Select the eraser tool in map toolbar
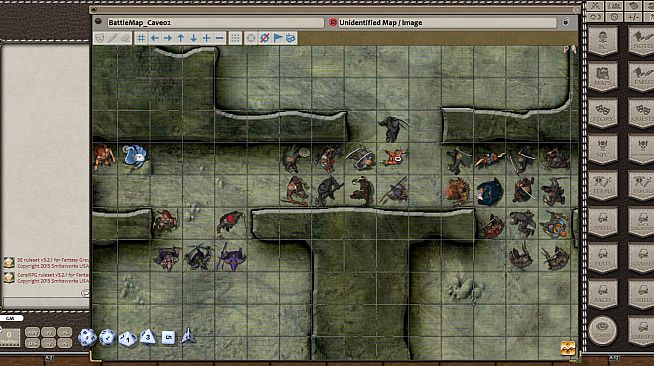Screen dimensions: 654x366 [126, 38]
